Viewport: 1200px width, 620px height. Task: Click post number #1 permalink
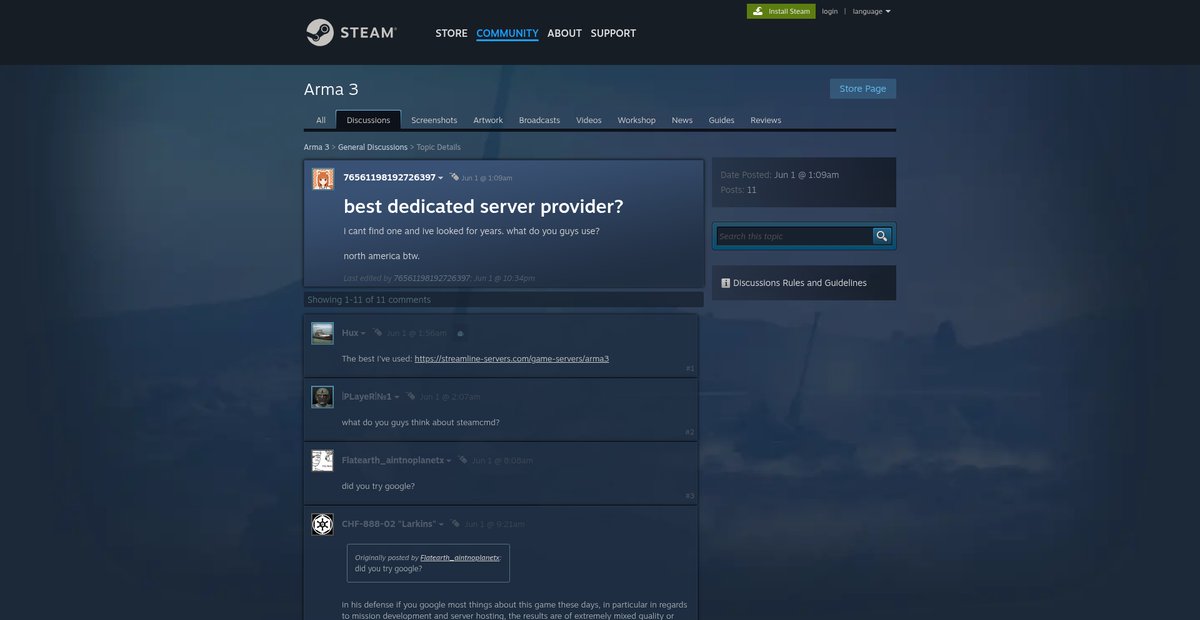pyautogui.click(x=690, y=368)
